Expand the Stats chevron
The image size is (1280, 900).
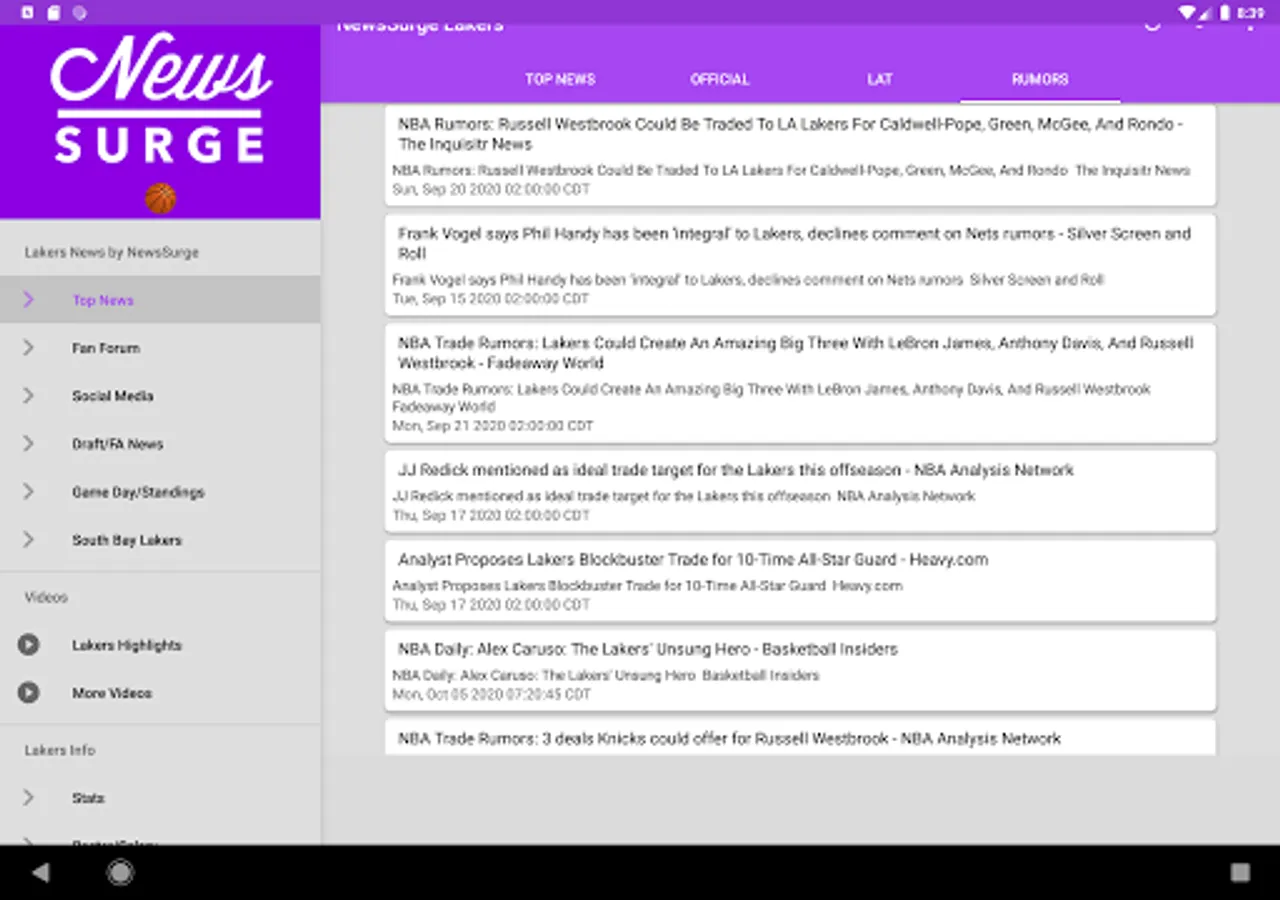click(x=28, y=798)
